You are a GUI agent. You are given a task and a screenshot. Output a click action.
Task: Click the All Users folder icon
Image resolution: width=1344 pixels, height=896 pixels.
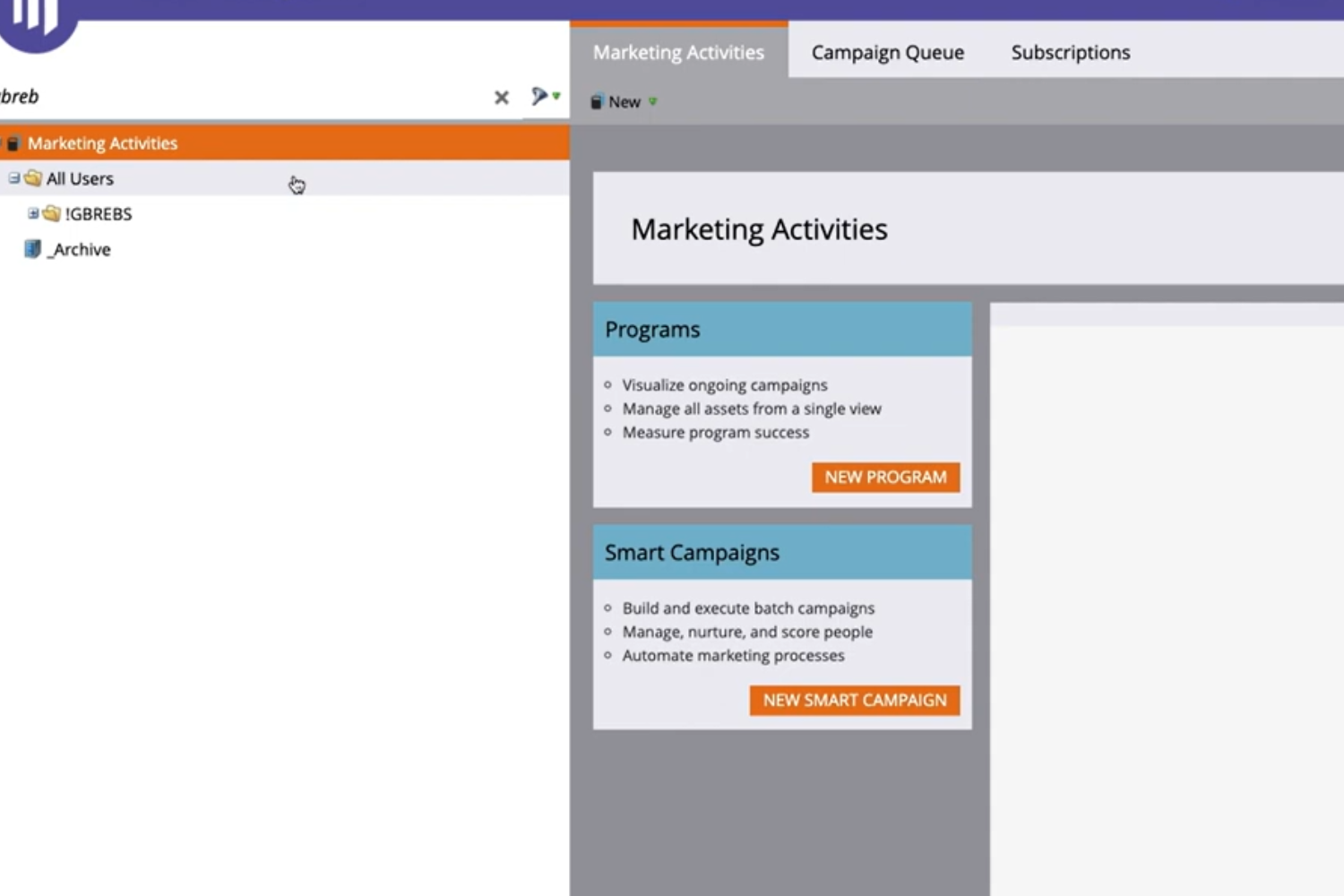coord(33,178)
